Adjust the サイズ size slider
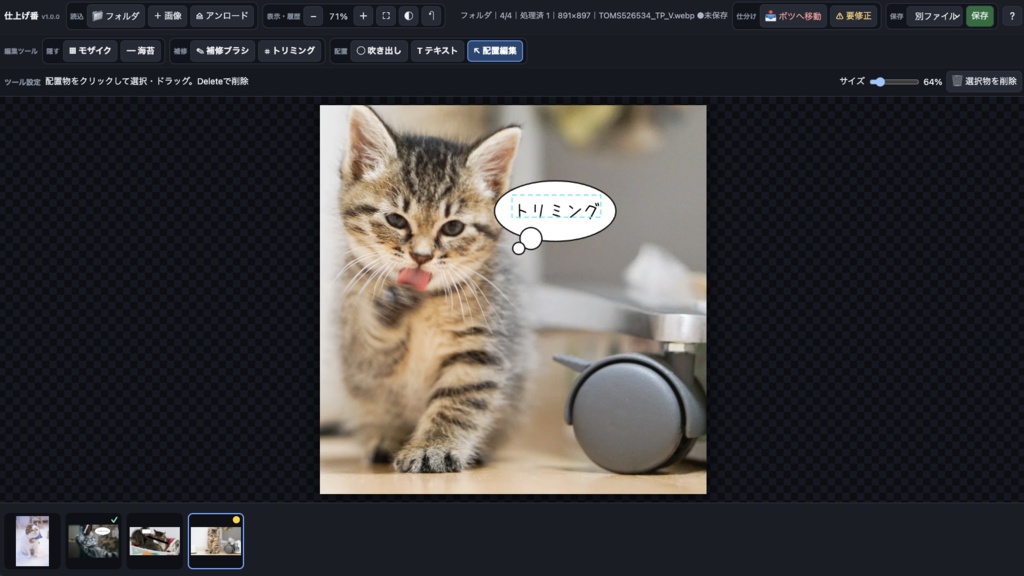Viewport: 1024px width, 576px height. pyautogui.click(x=894, y=82)
